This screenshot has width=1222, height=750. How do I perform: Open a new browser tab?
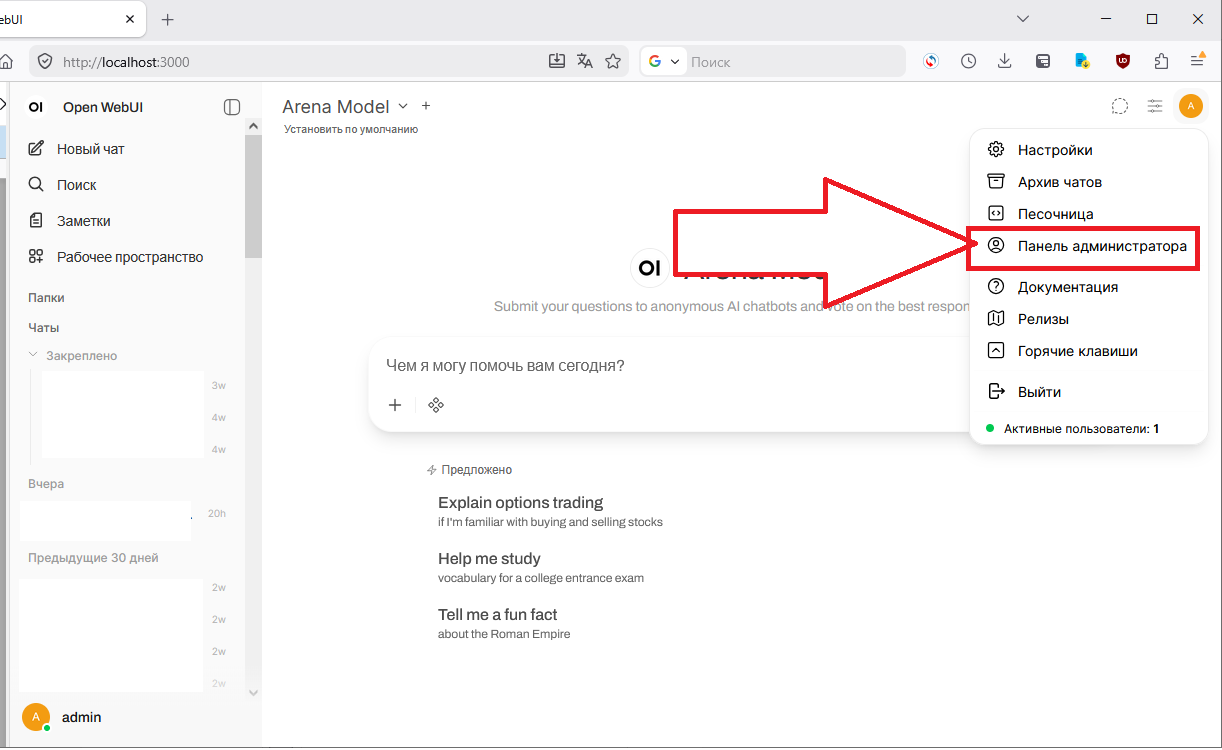pyautogui.click(x=167, y=19)
